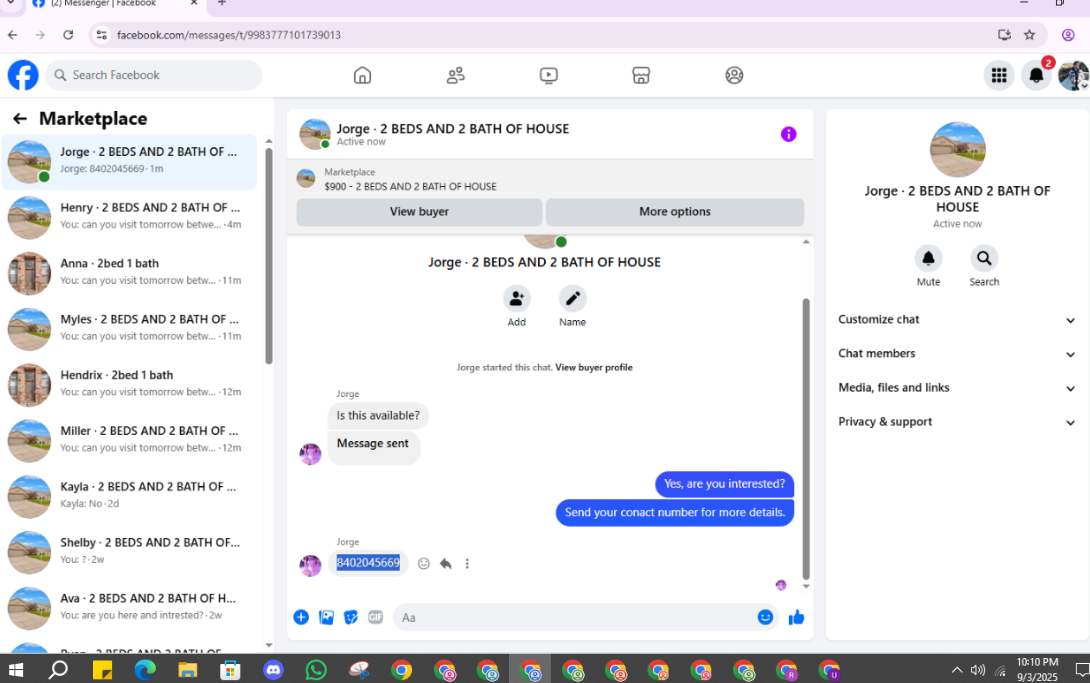Click the conversation list scrollbar
Viewport: 1090px width, 683px height.
pyautogui.click(x=269, y=255)
